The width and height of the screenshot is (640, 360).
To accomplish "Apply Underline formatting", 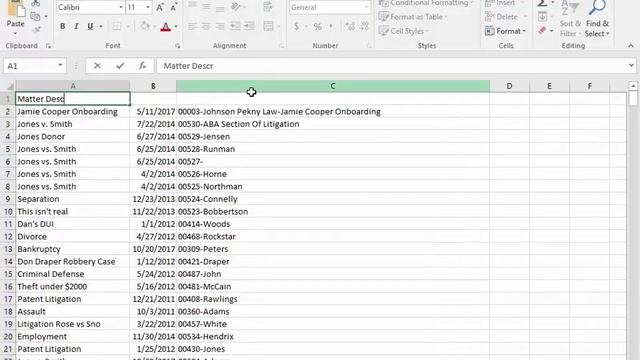I will point(90,27).
